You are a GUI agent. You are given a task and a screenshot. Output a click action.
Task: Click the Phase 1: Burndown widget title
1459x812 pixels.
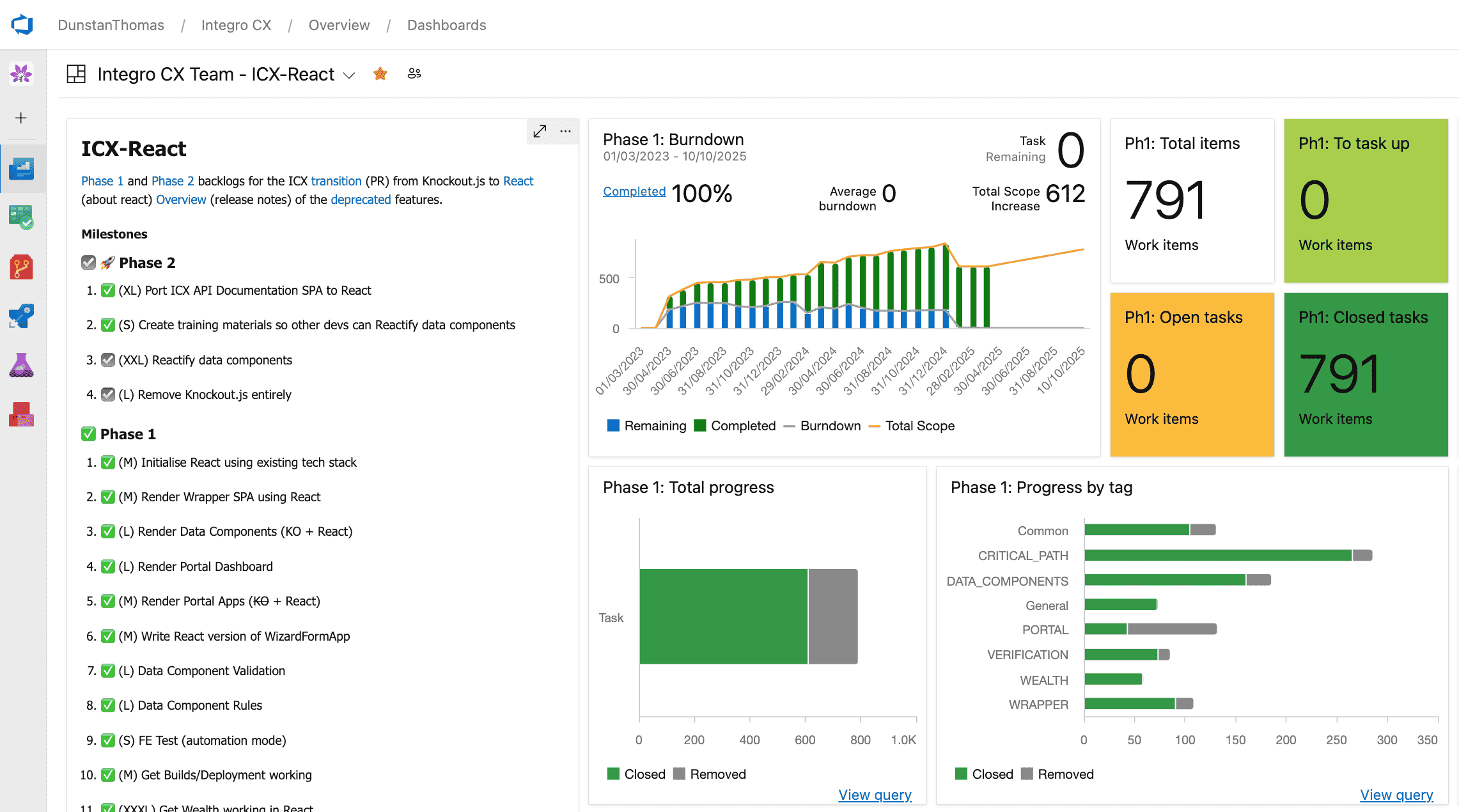click(673, 139)
